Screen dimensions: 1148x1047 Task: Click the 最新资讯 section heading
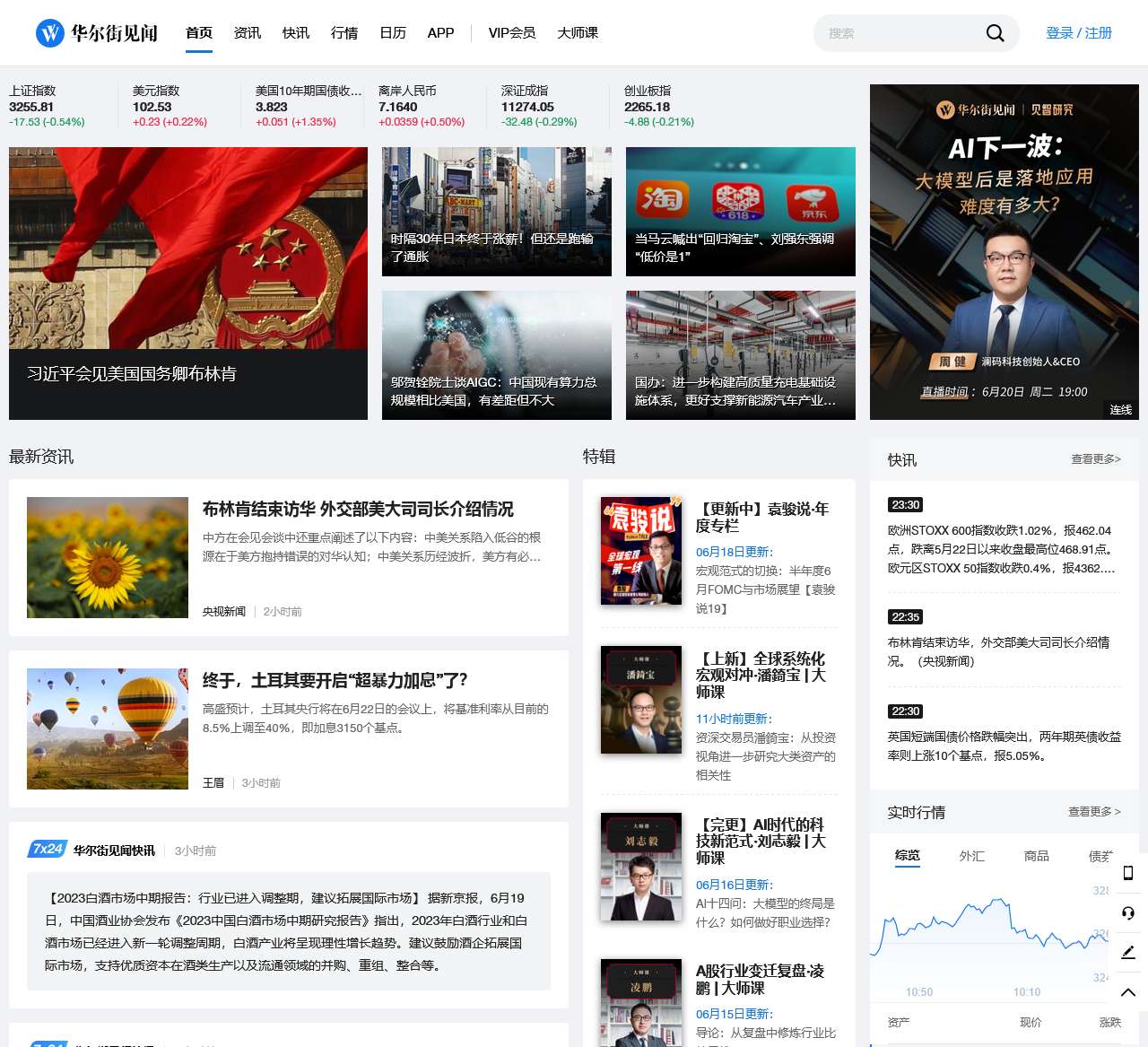41,457
